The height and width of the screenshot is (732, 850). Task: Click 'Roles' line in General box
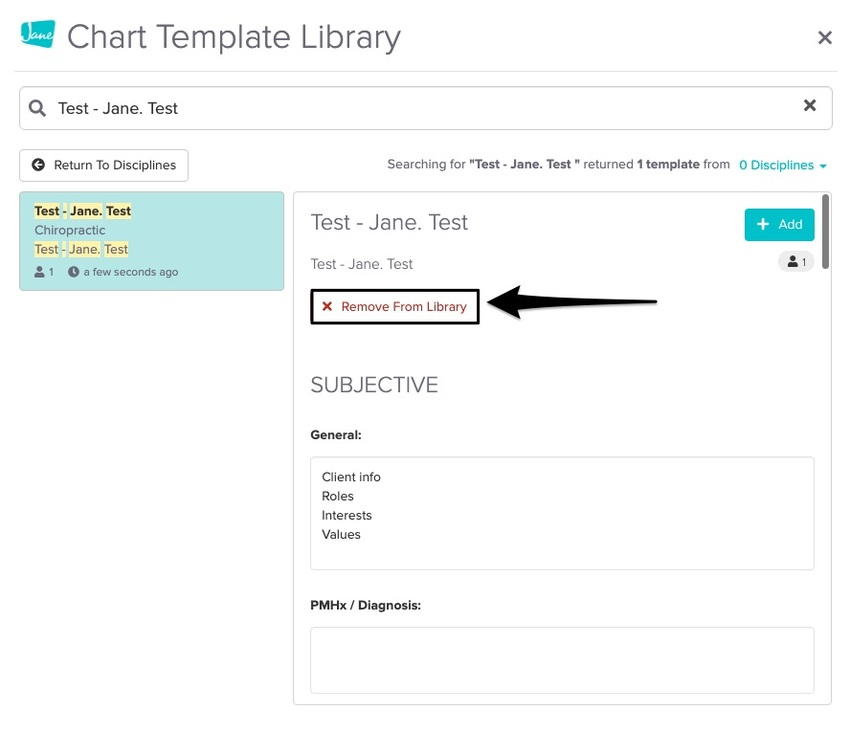[x=338, y=496]
